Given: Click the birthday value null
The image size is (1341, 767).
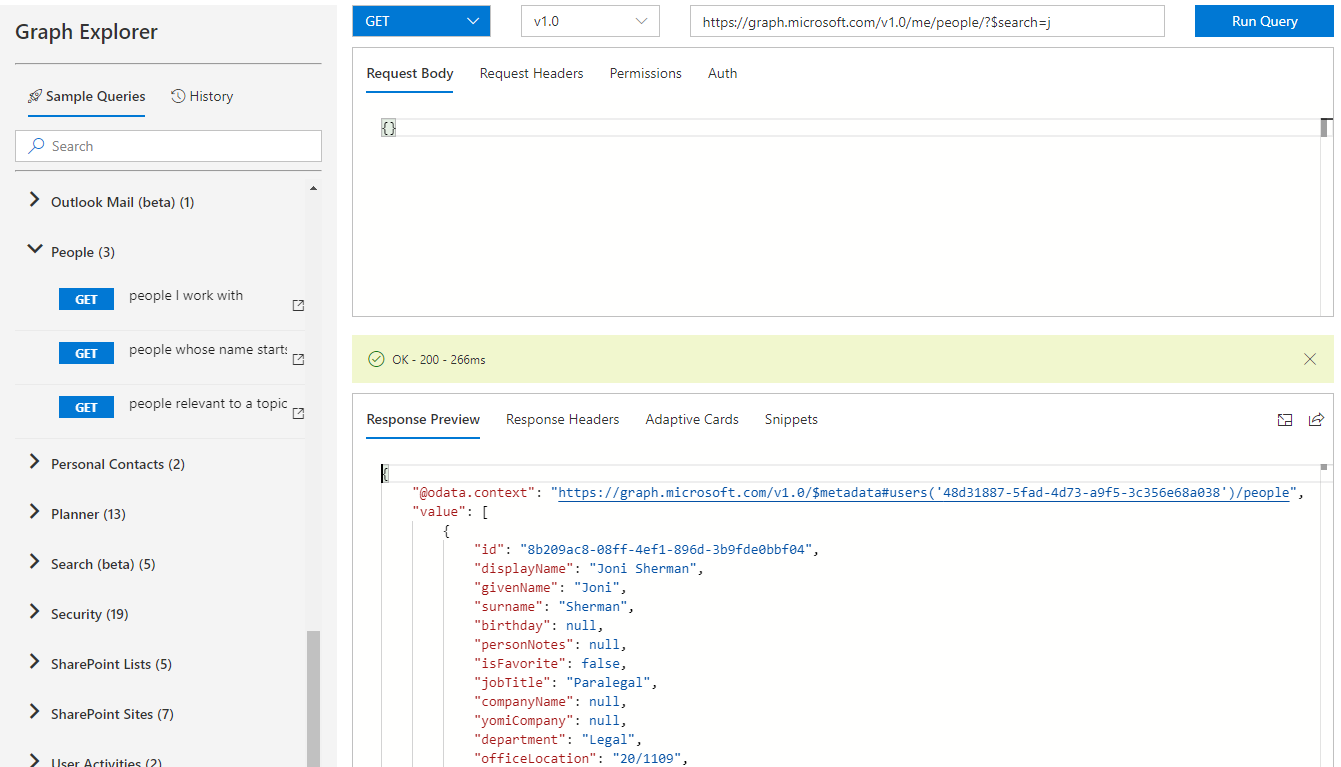Looking at the screenshot, I should pos(581,626).
